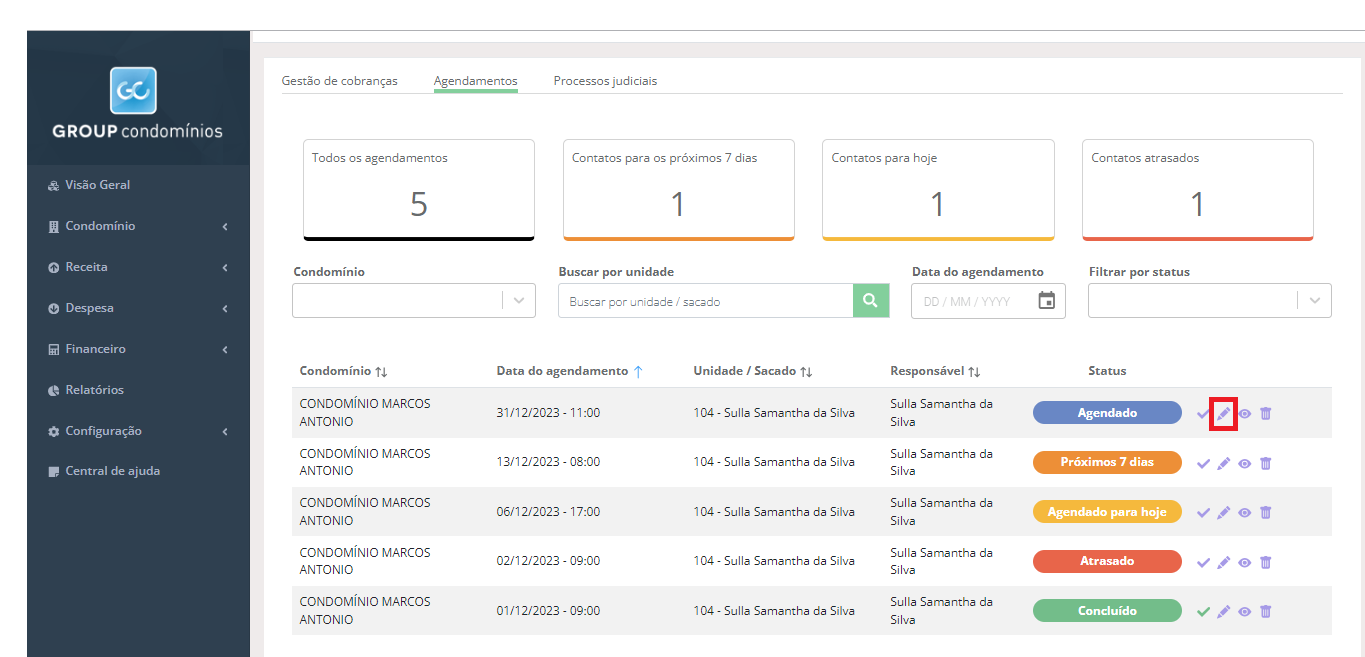View the Atrasado appointment details via eye icon
1365x657 pixels.
(x=1245, y=562)
